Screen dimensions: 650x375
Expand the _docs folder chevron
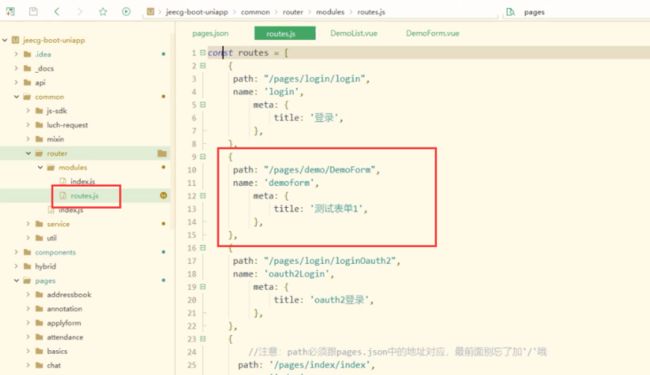tap(16, 68)
